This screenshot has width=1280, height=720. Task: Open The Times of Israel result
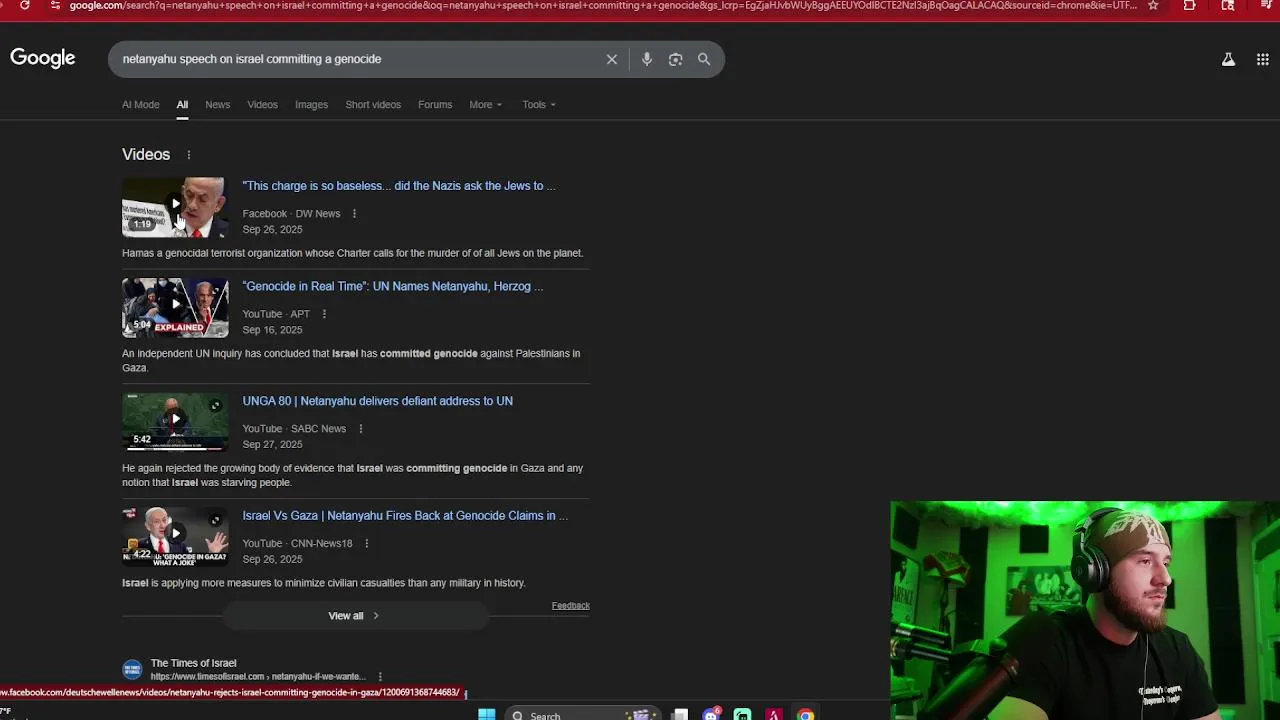pyautogui.click(x=194, y=663)
